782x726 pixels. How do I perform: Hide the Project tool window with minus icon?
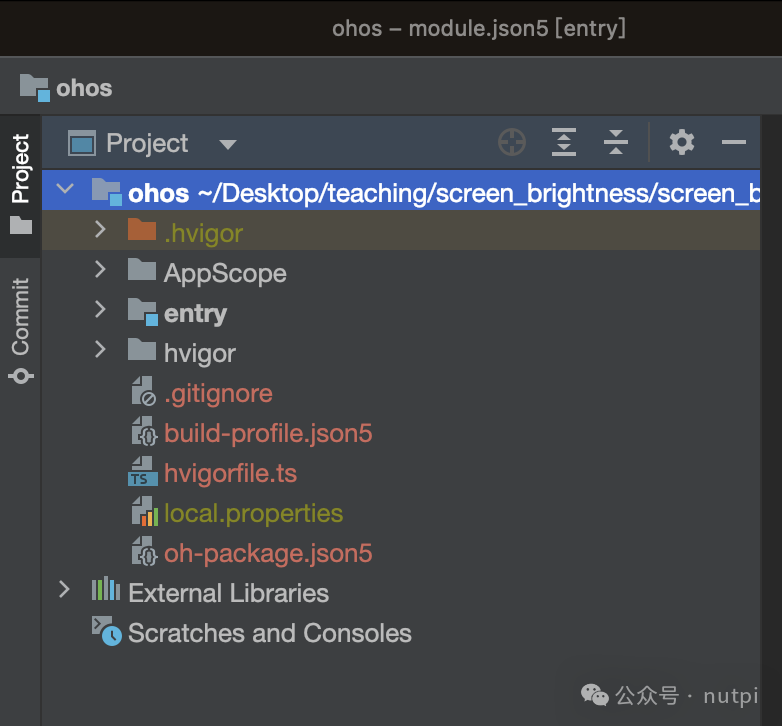click(x=734, y=143)
